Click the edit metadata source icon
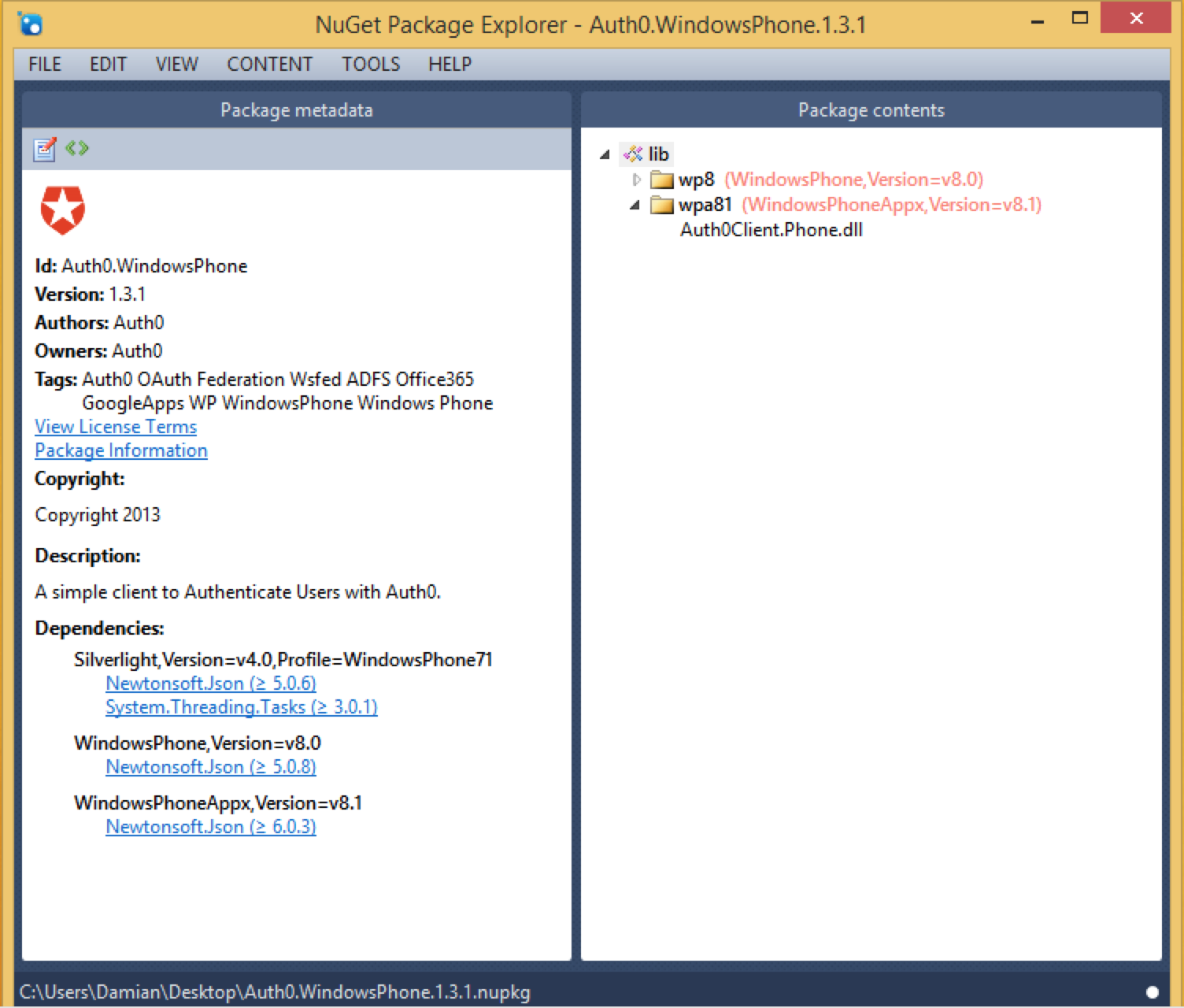The height and width of the screenshot is (1008, 1184). (77, 148)
